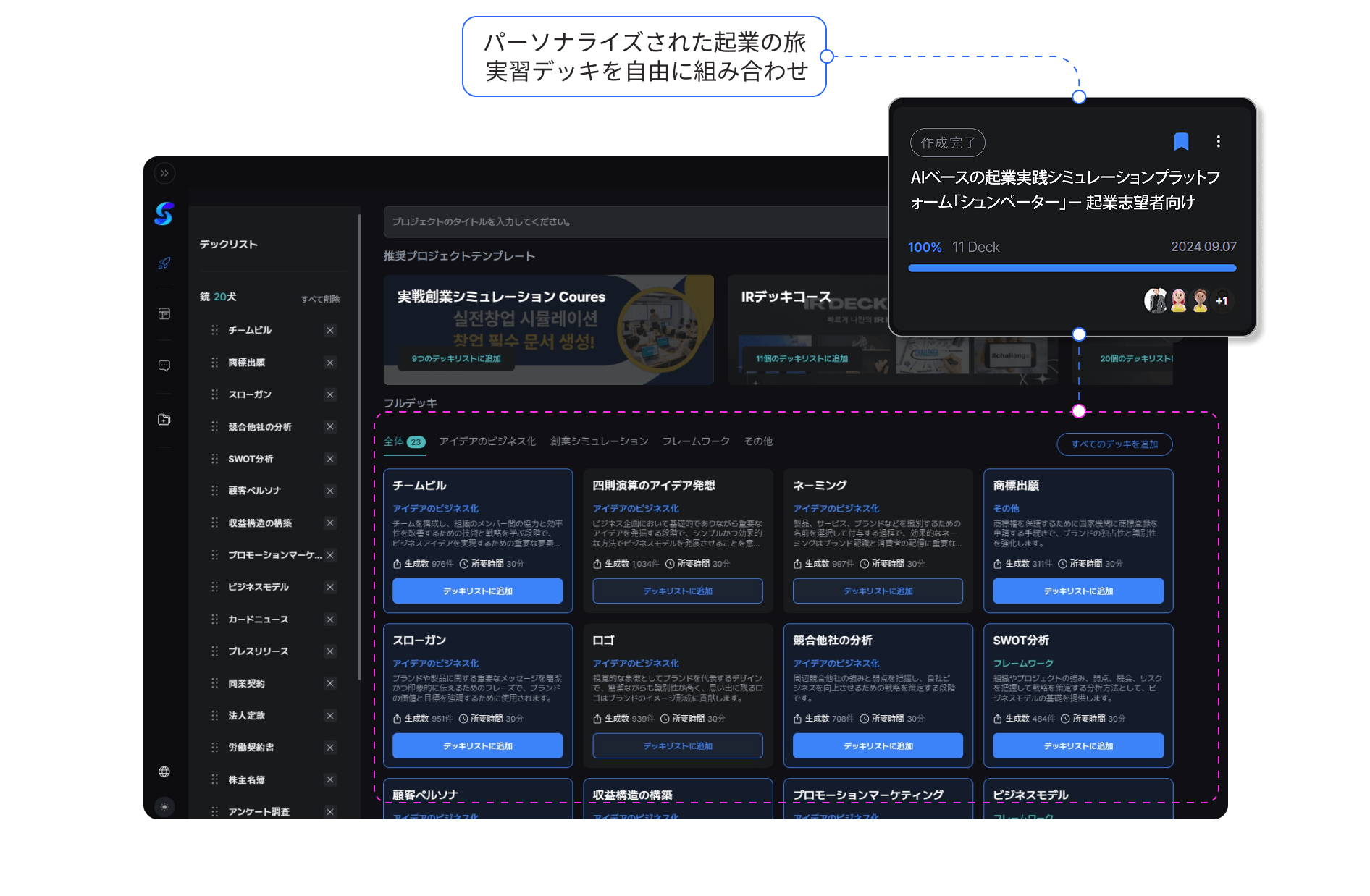The width and height of the screenshot is (1370, 896).
Task: Open the chat messages icon in sidebar
Action: [164, 365]
